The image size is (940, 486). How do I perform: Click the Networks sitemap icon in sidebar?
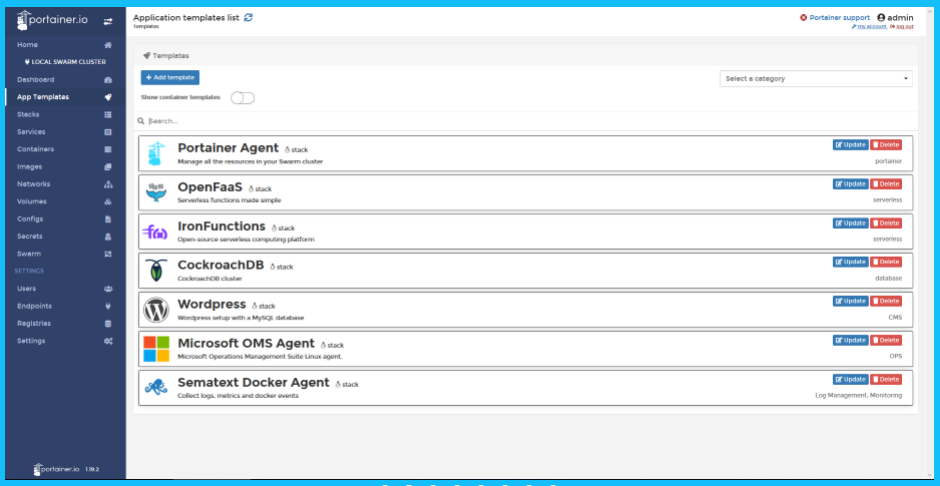point(108,184)
